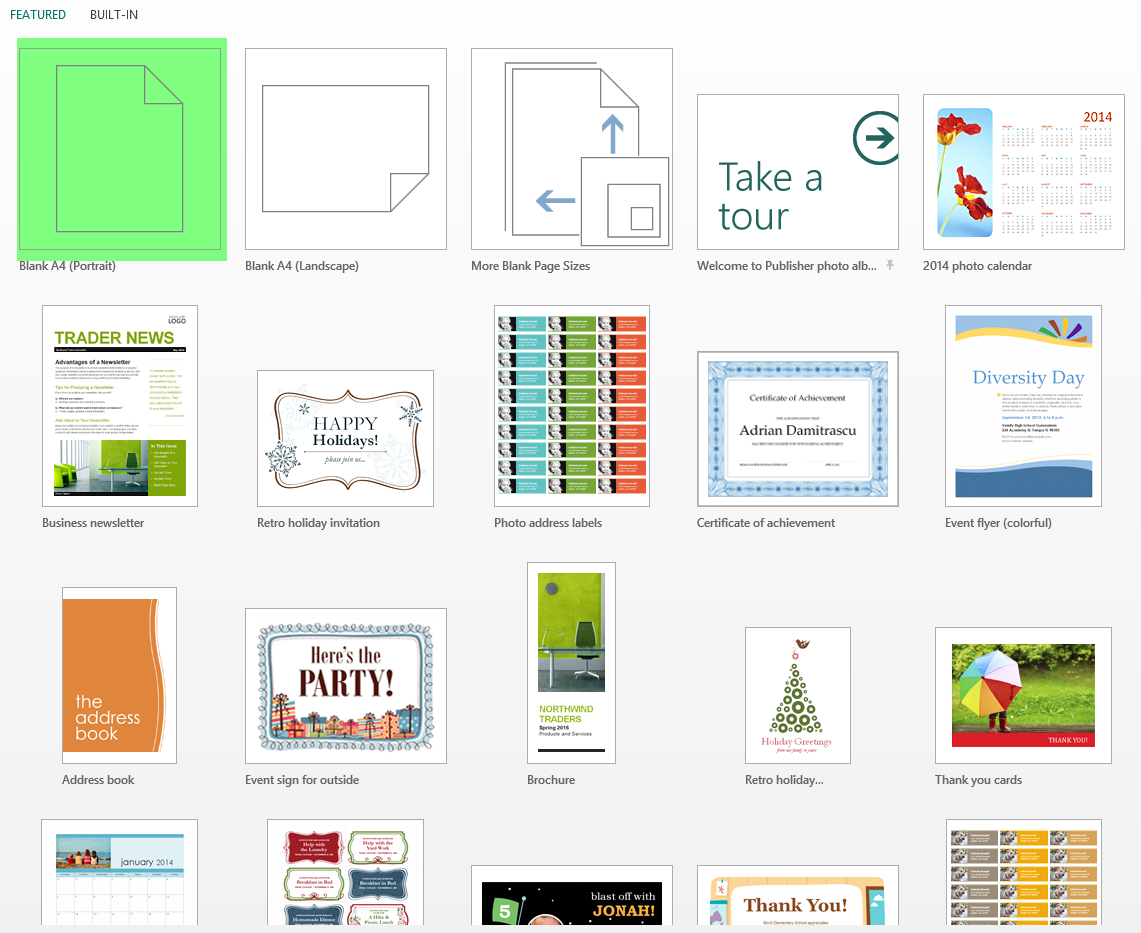Switch to the FEATURED tab
The image size is (1141, 933).
38,15
